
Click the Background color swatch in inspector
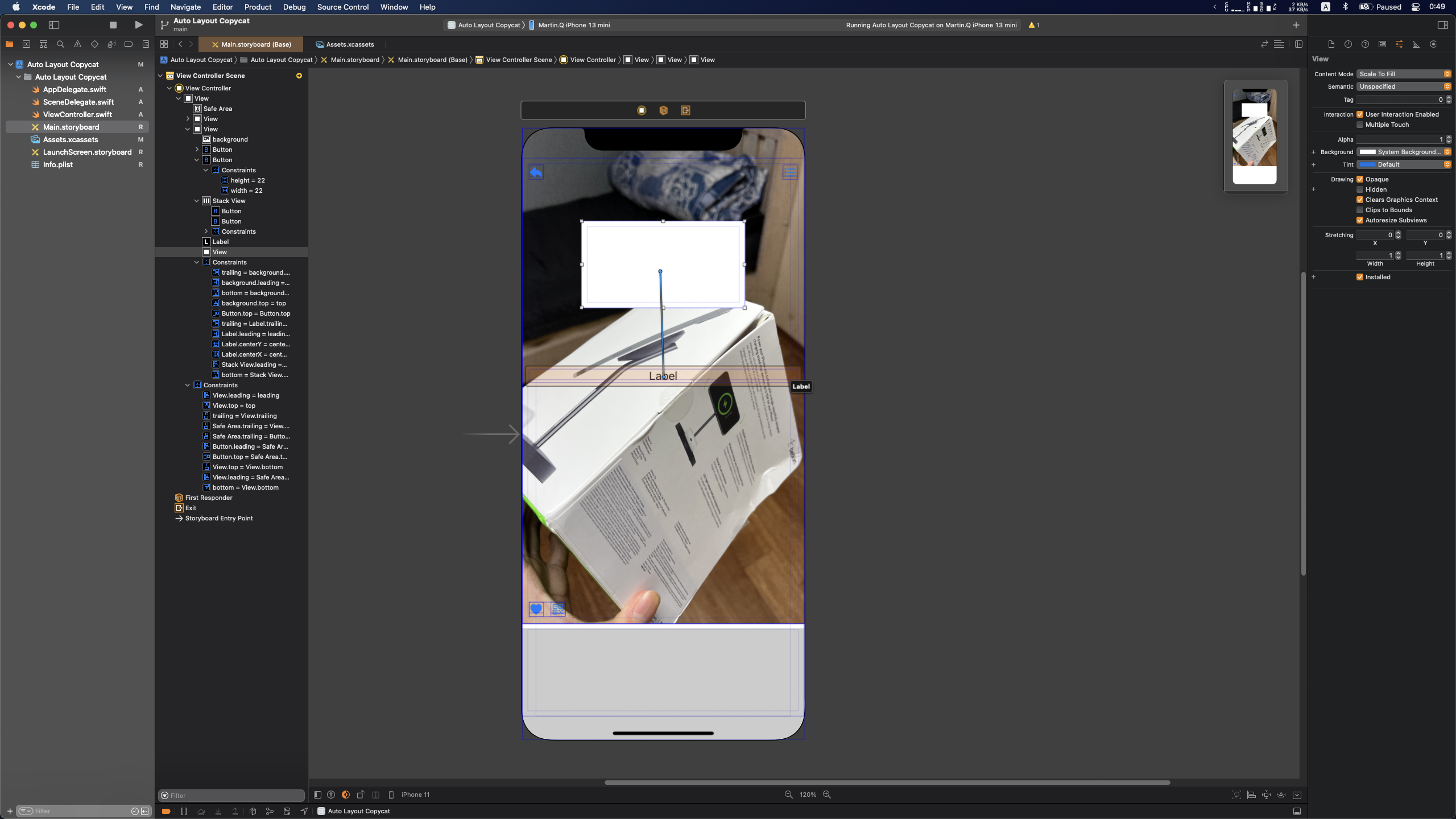click(x=1368, y=152)
